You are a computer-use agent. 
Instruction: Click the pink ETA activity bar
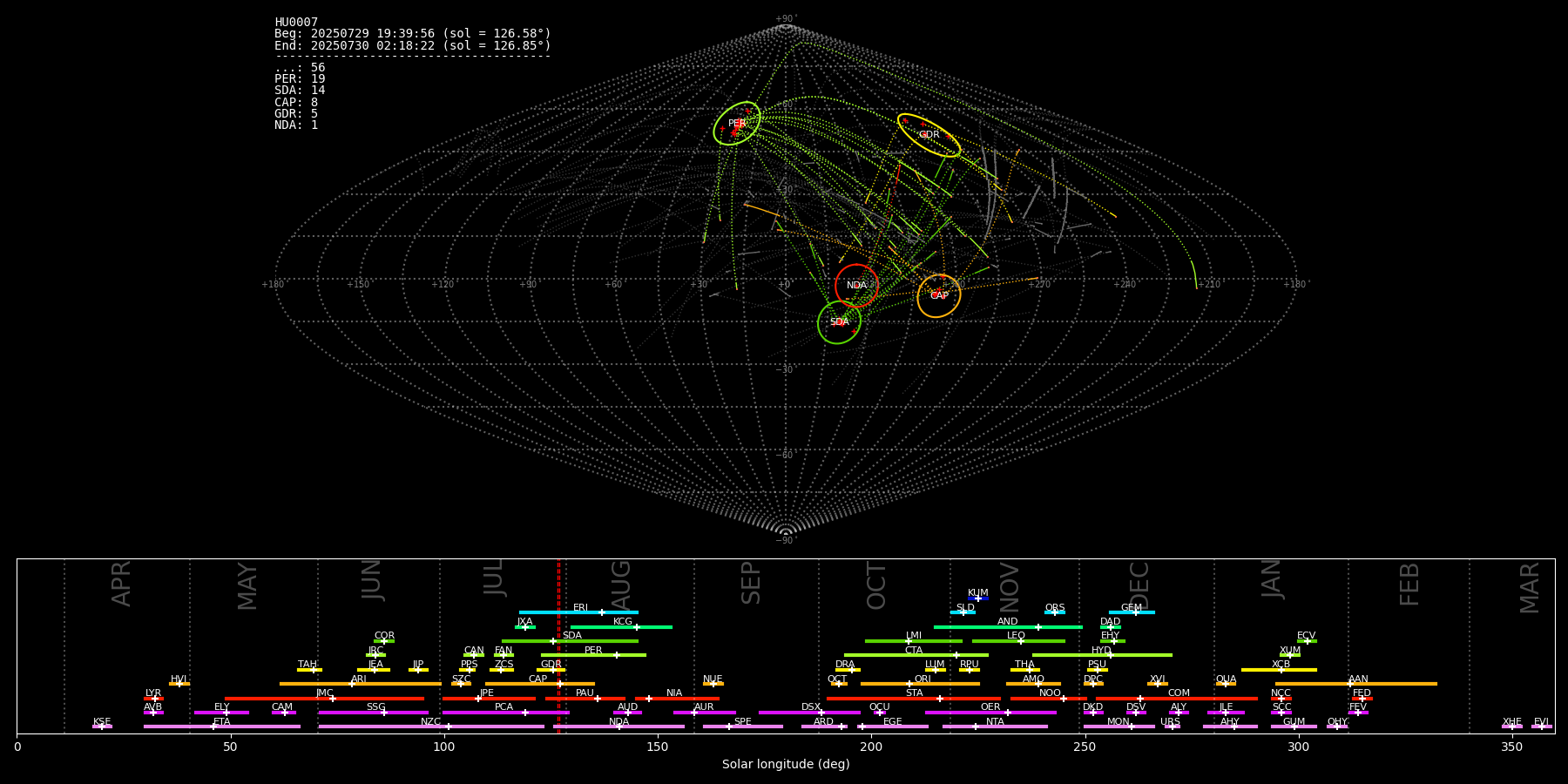[x=222, y=727]
